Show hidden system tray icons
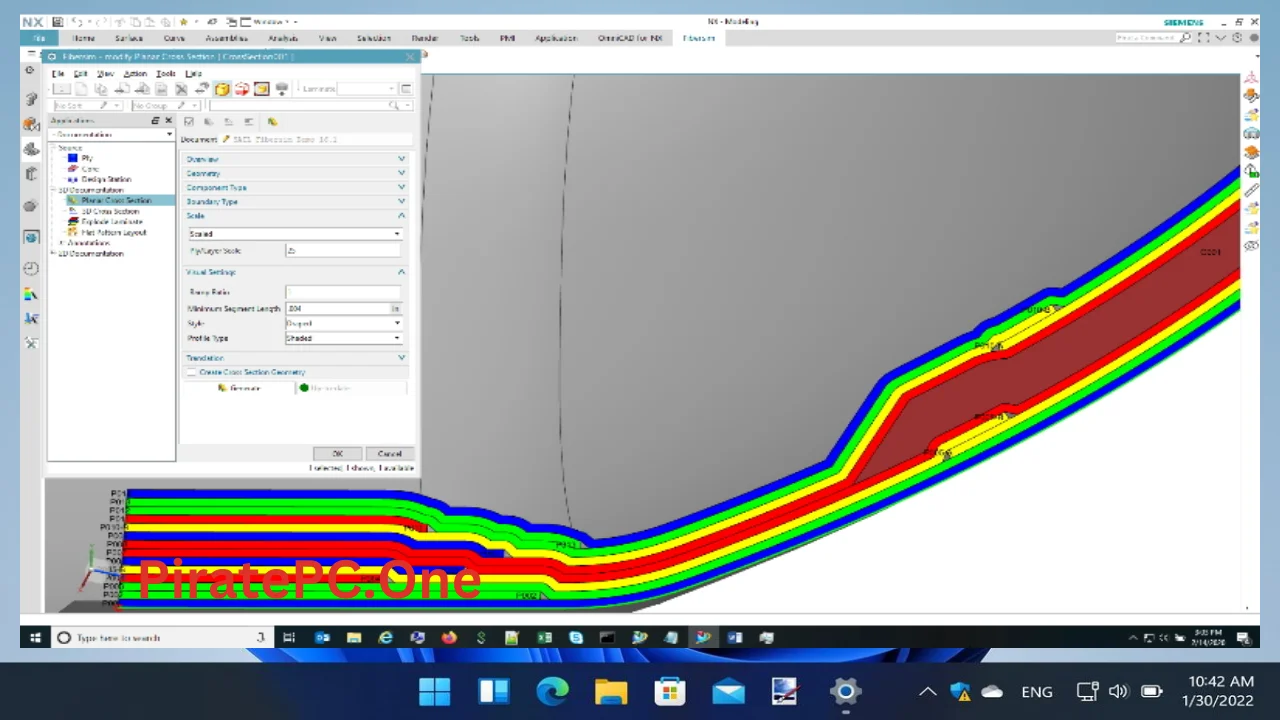 [x=928, y=691]
